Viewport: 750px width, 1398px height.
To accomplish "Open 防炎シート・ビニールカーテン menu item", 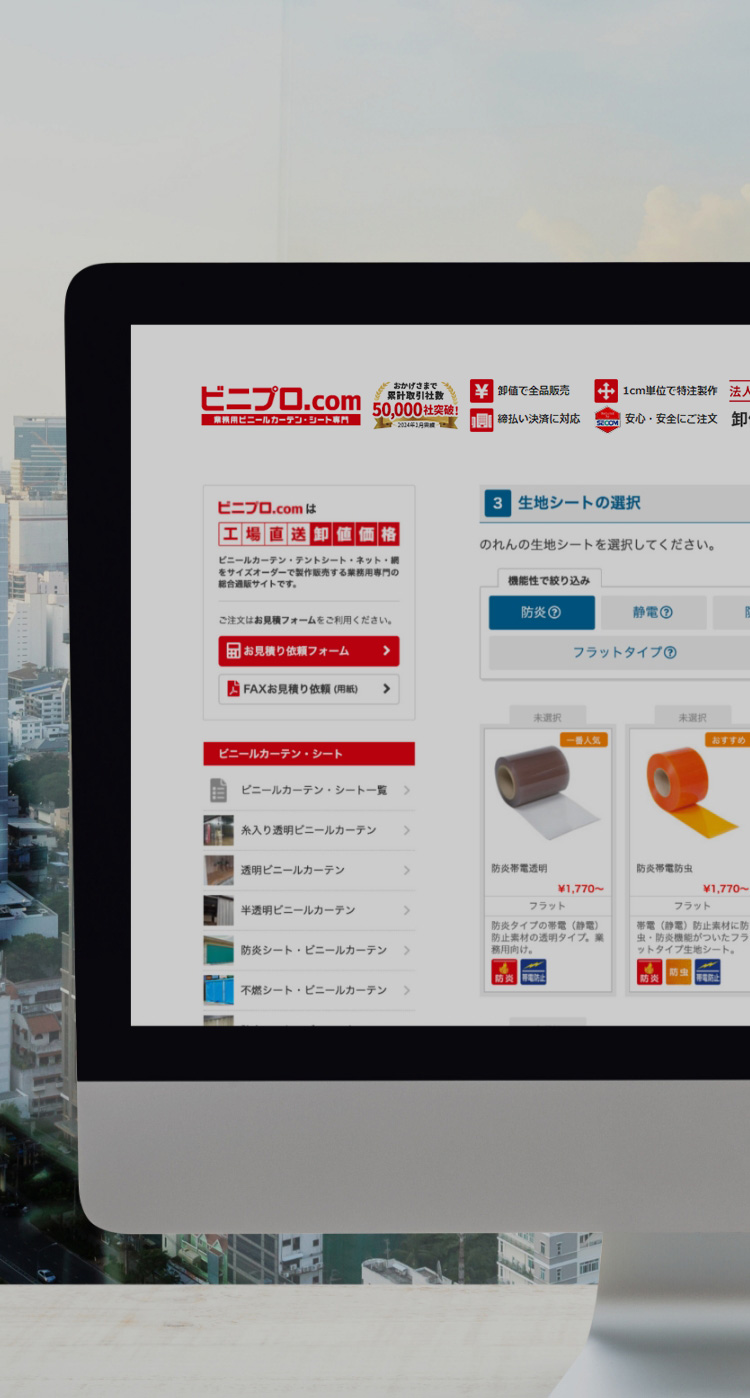I will 309,950.
